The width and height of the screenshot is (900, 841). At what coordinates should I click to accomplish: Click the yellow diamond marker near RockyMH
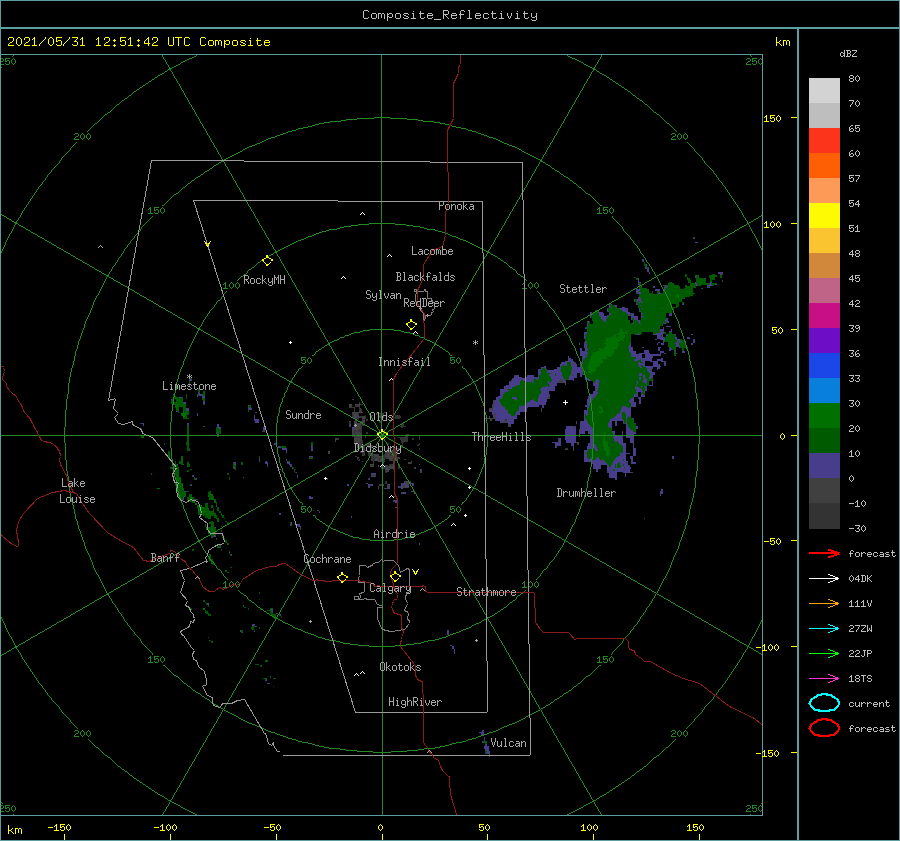(267, 261)
